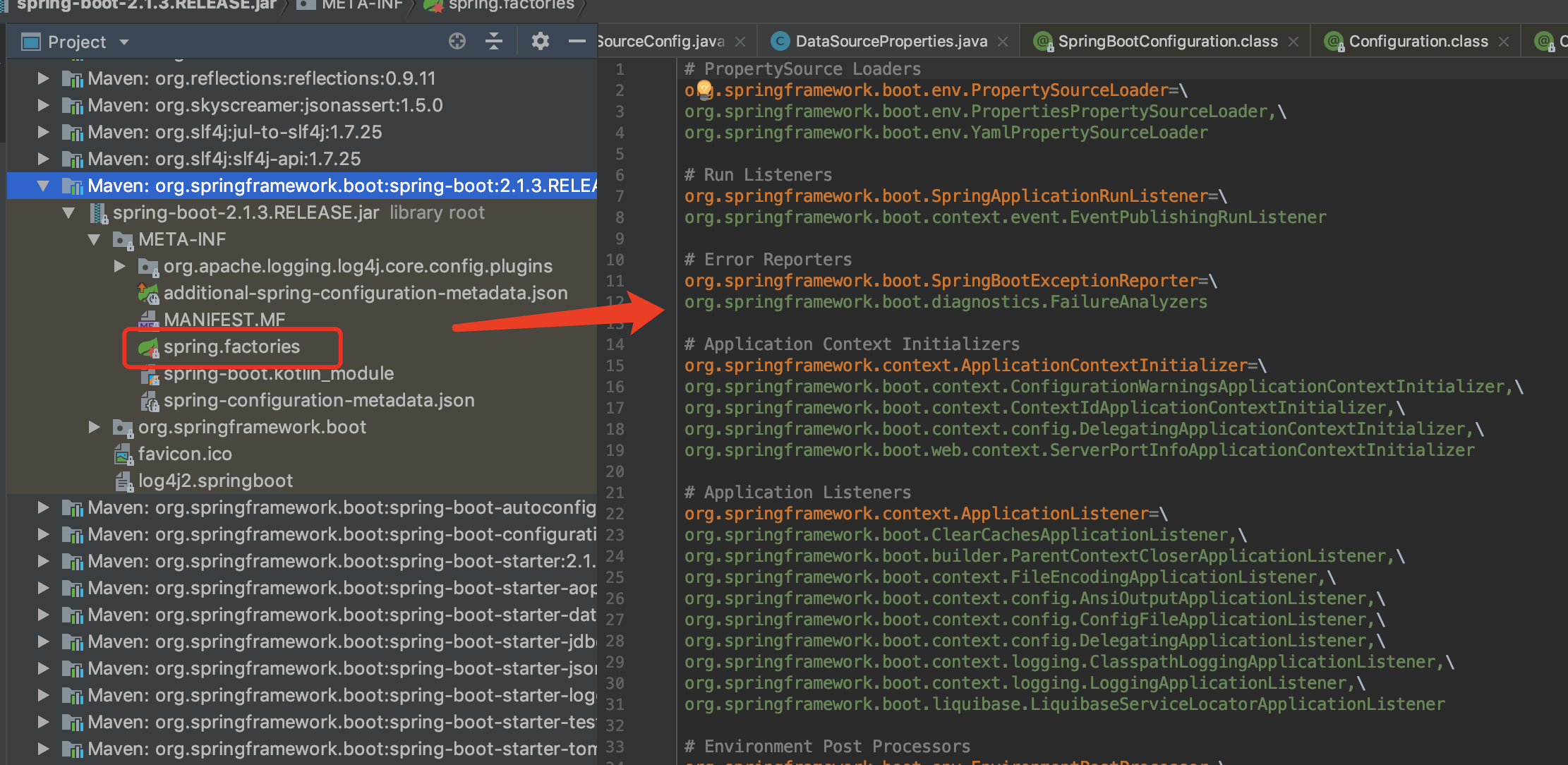Expand the org.springframework.boot package

click(x=94, y=427)
